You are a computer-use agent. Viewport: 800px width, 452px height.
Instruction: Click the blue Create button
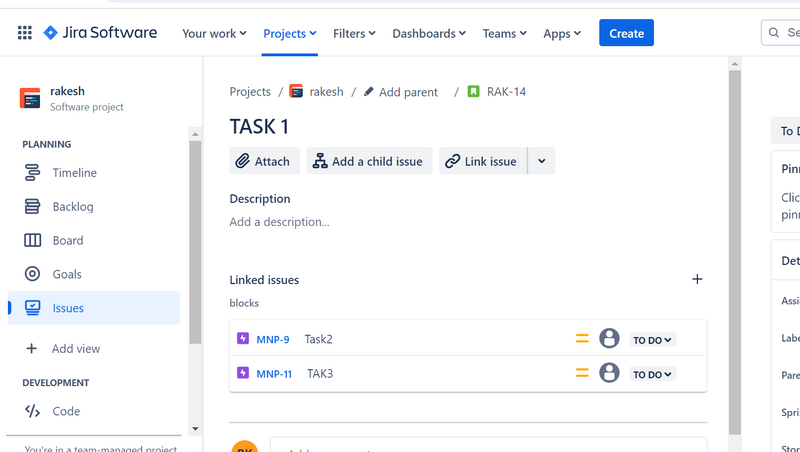(626, 33)
